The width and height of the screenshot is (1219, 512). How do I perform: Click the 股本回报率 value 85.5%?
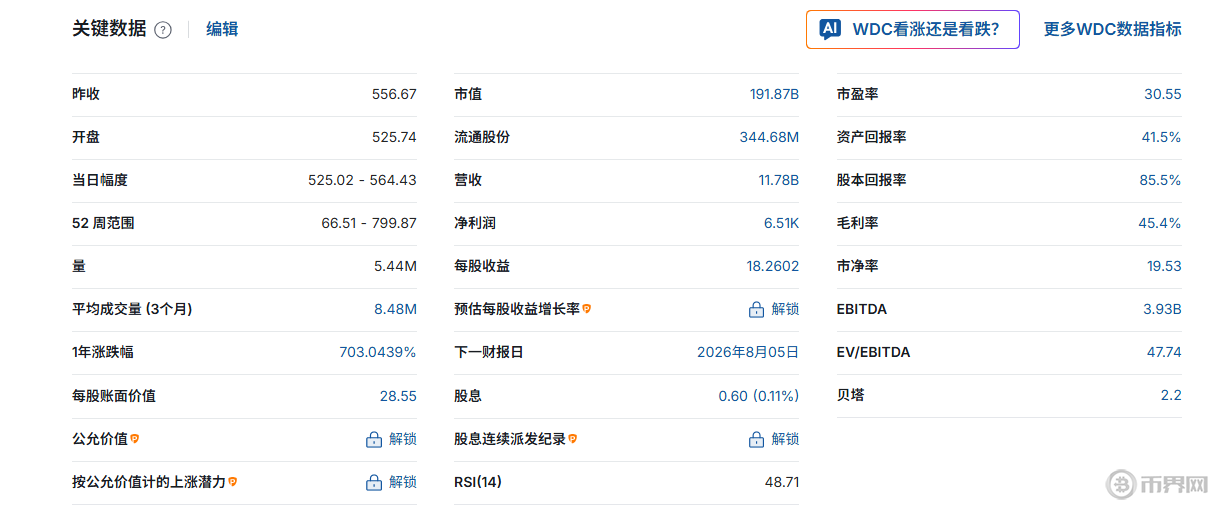(x=1161, y=180)
